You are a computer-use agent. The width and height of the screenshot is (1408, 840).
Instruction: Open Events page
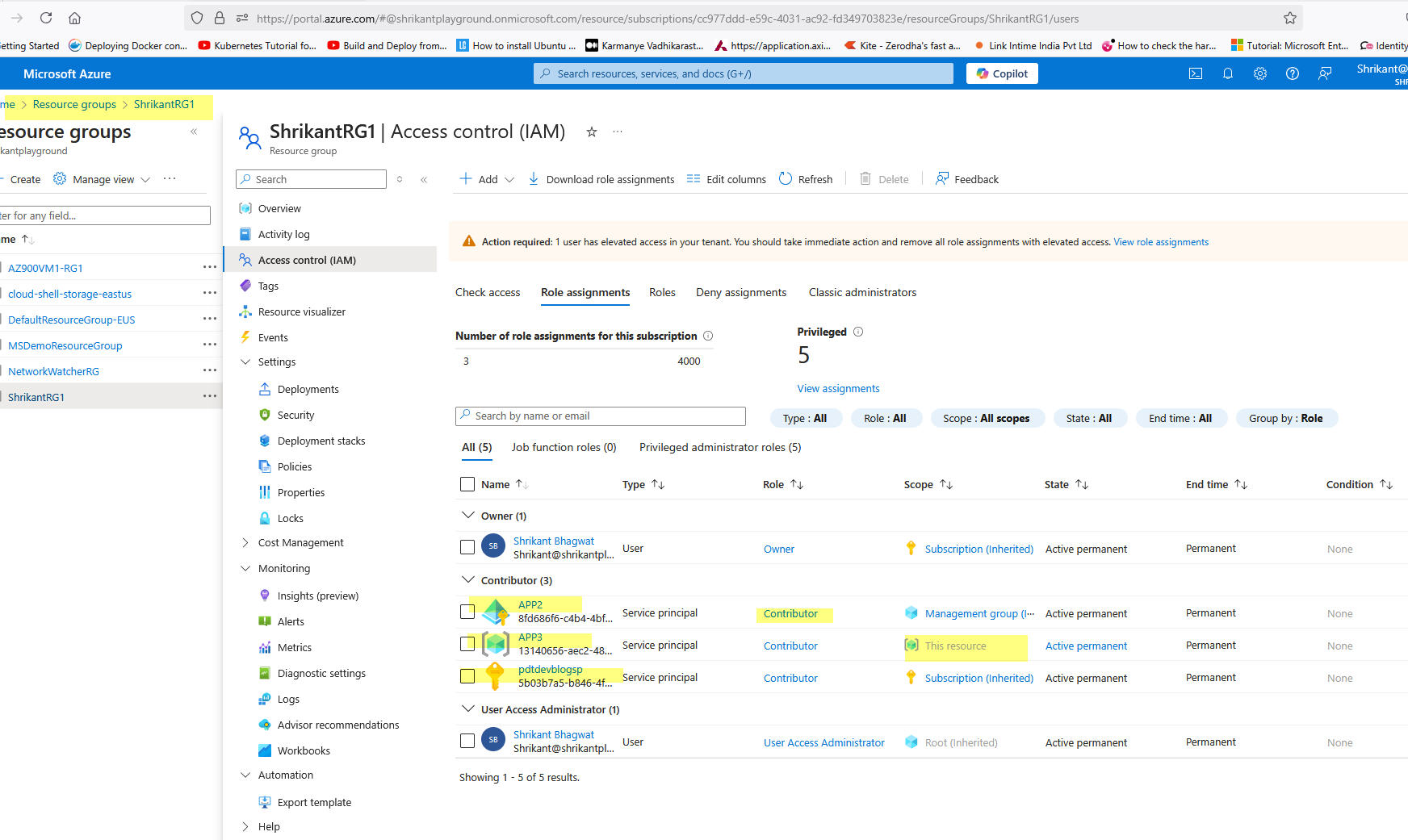click(x=273, y=337)
